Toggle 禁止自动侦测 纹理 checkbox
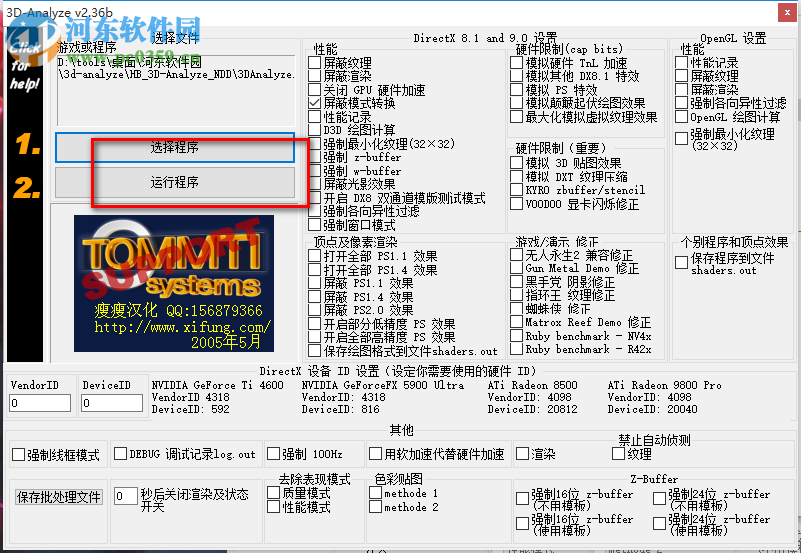Image resolution: width=801 pixels, height=553 pixels. 618,453
